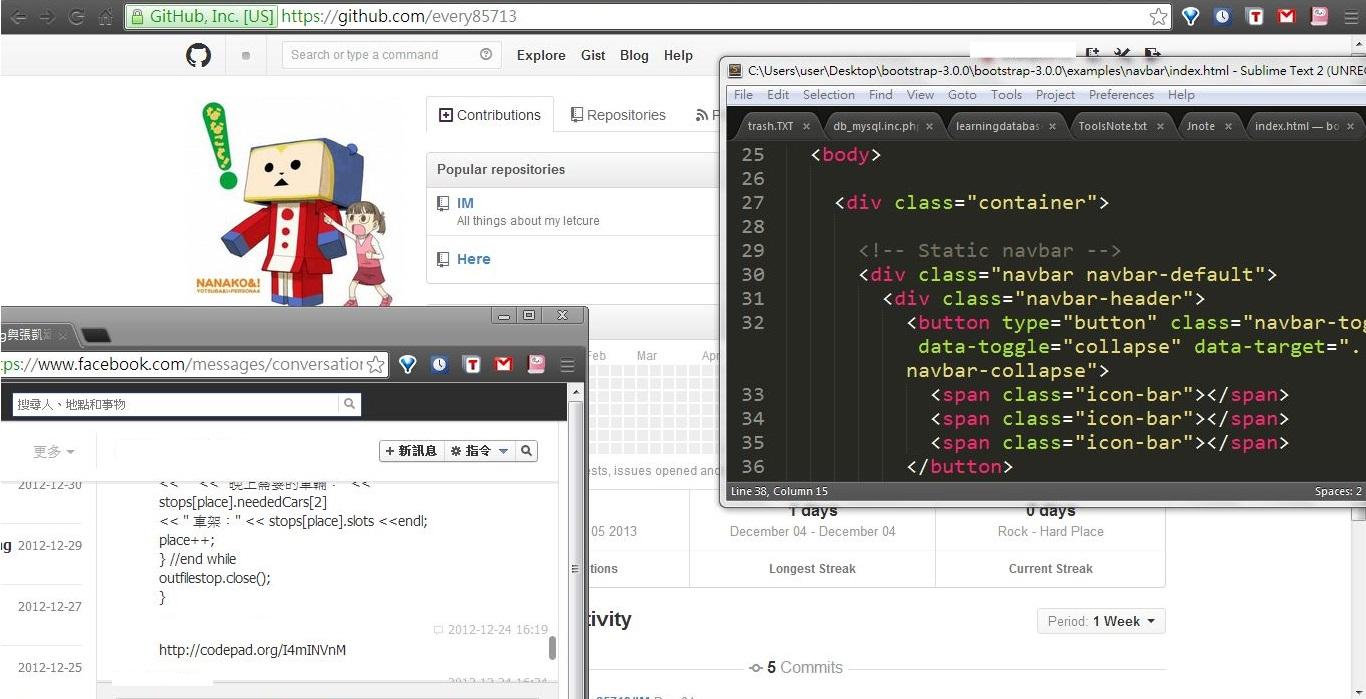
Task: Open the red T extension in GitHub window
Action: click(1254, 16)
